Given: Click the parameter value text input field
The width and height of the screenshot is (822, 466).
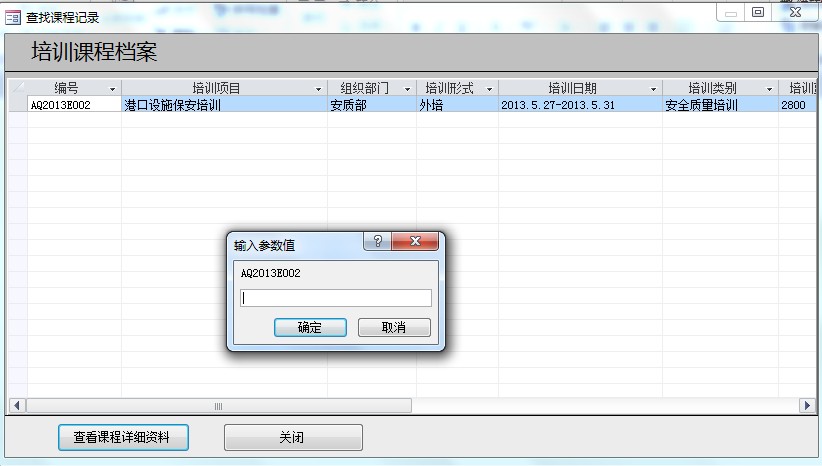Looking at the screenshot, I should coord(337,298).
